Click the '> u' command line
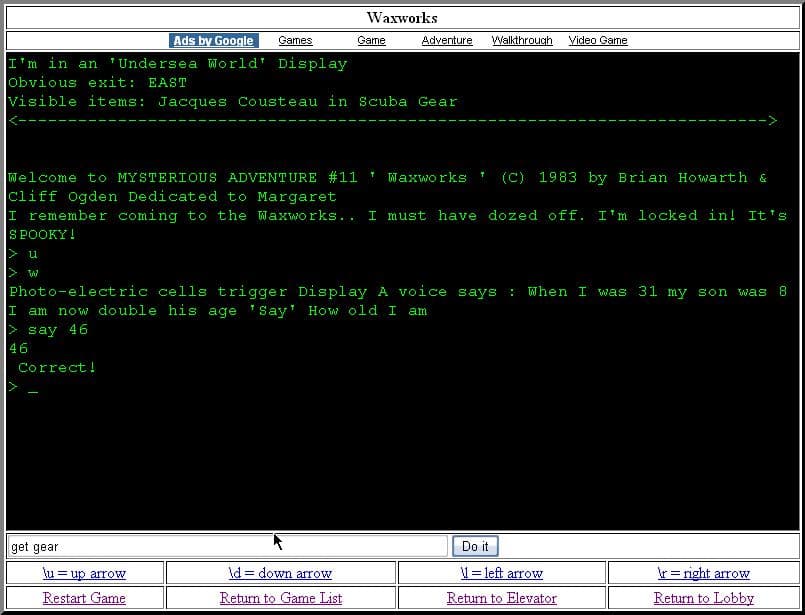The image size is (805, 615). 23,254
